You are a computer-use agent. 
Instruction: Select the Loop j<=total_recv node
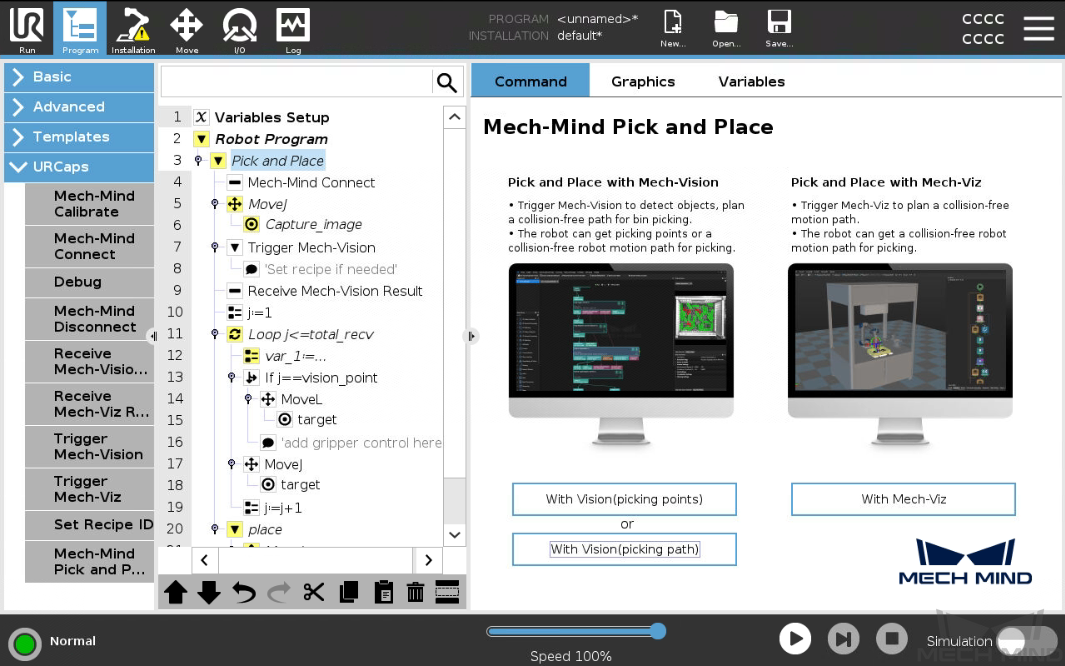(x=310, y=334)
